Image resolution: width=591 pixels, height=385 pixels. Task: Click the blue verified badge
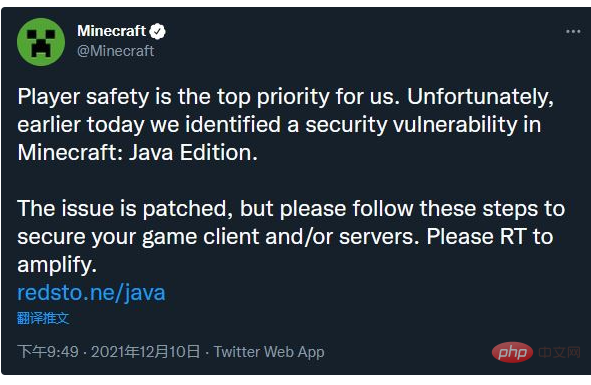click(158, 31)
